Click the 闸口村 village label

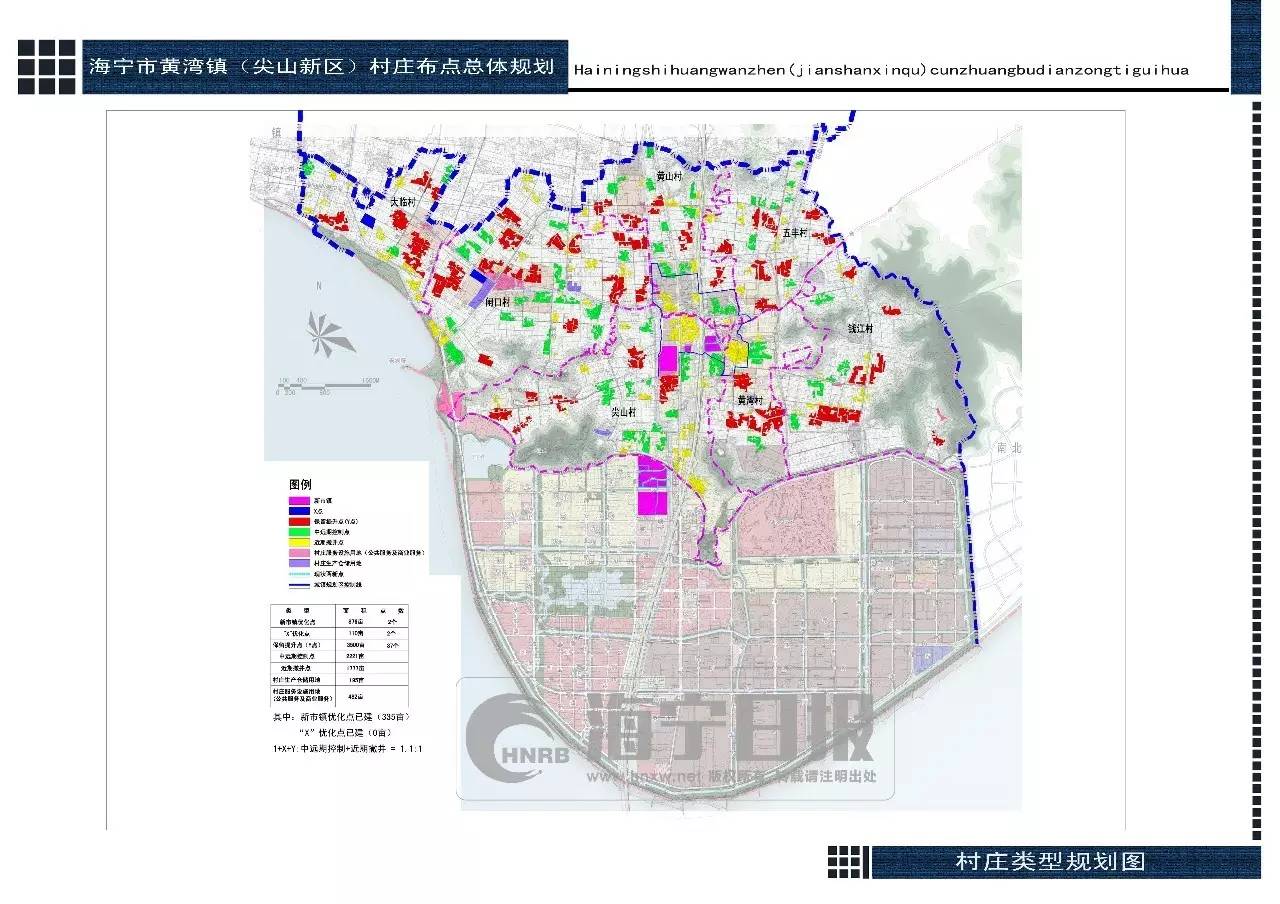[497, 302]
